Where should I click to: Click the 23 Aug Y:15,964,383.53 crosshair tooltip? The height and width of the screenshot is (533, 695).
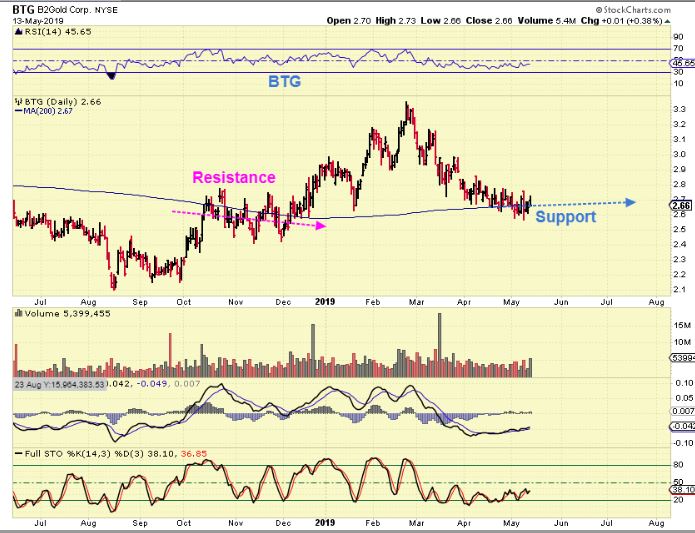(x=59, y=384)
